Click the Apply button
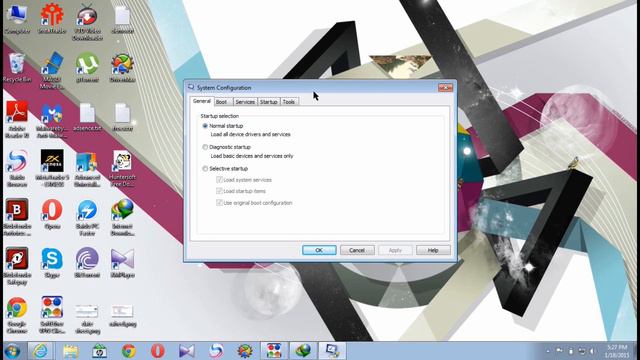This screenshot has width=640, height=360. click(395, 250)
